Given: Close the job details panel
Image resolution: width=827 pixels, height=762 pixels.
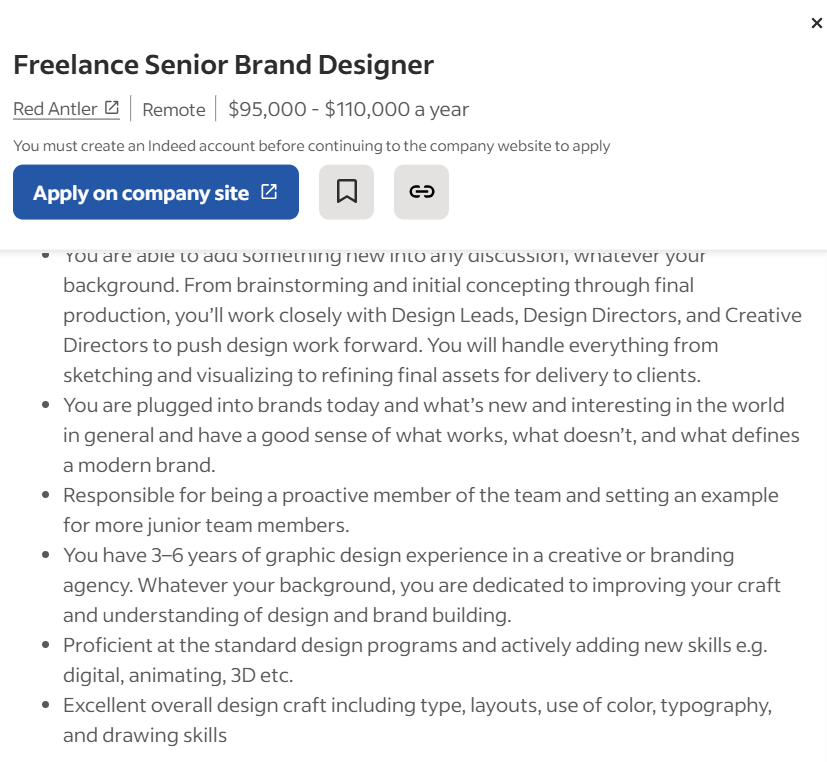Looking at the screenshot, I should (816, 23).
